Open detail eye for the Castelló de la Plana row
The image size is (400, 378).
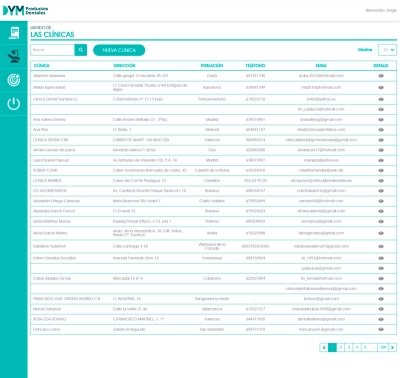click(x=381, y=170)
